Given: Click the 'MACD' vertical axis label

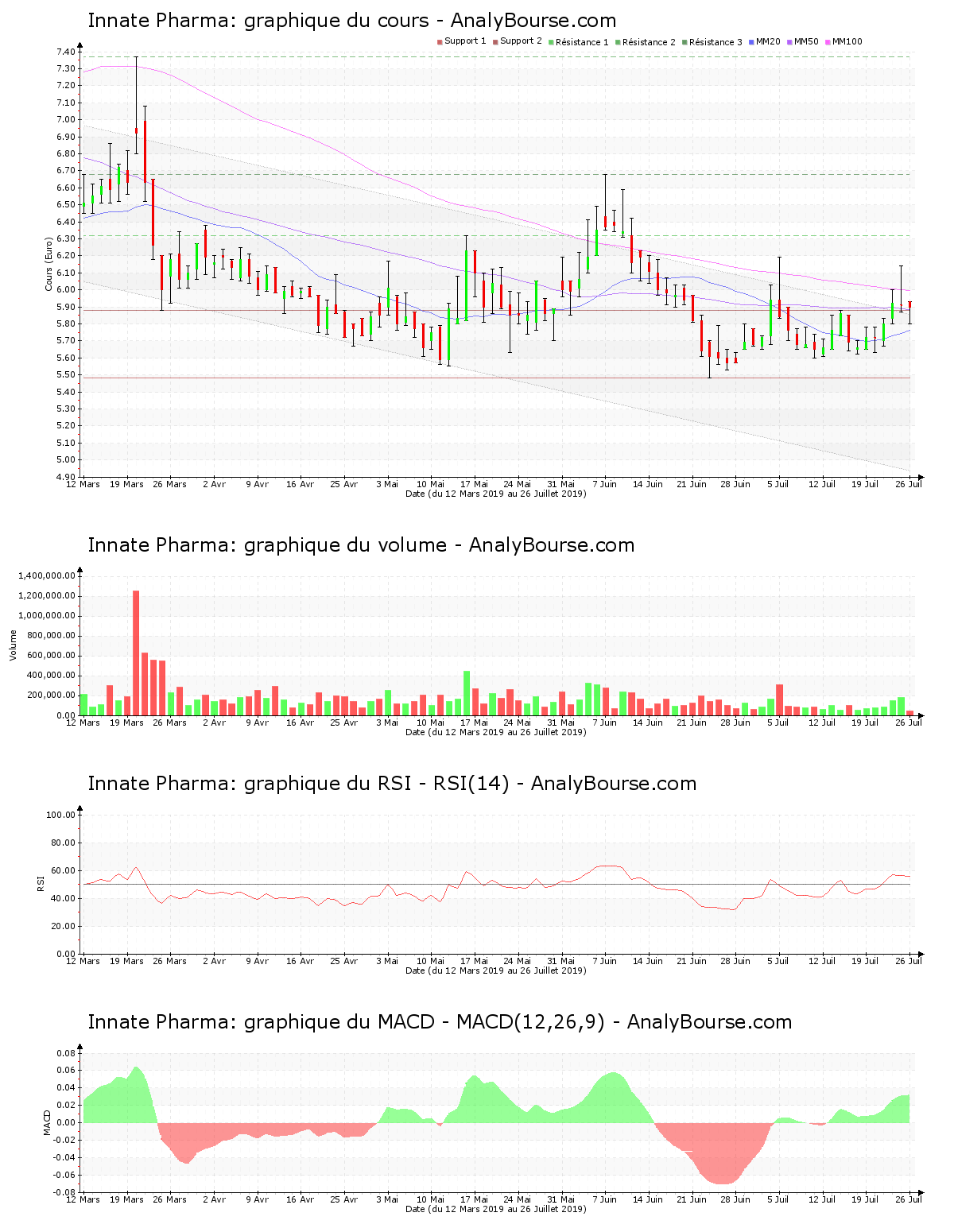Looking at the screenshot, I should (48, 1122).
